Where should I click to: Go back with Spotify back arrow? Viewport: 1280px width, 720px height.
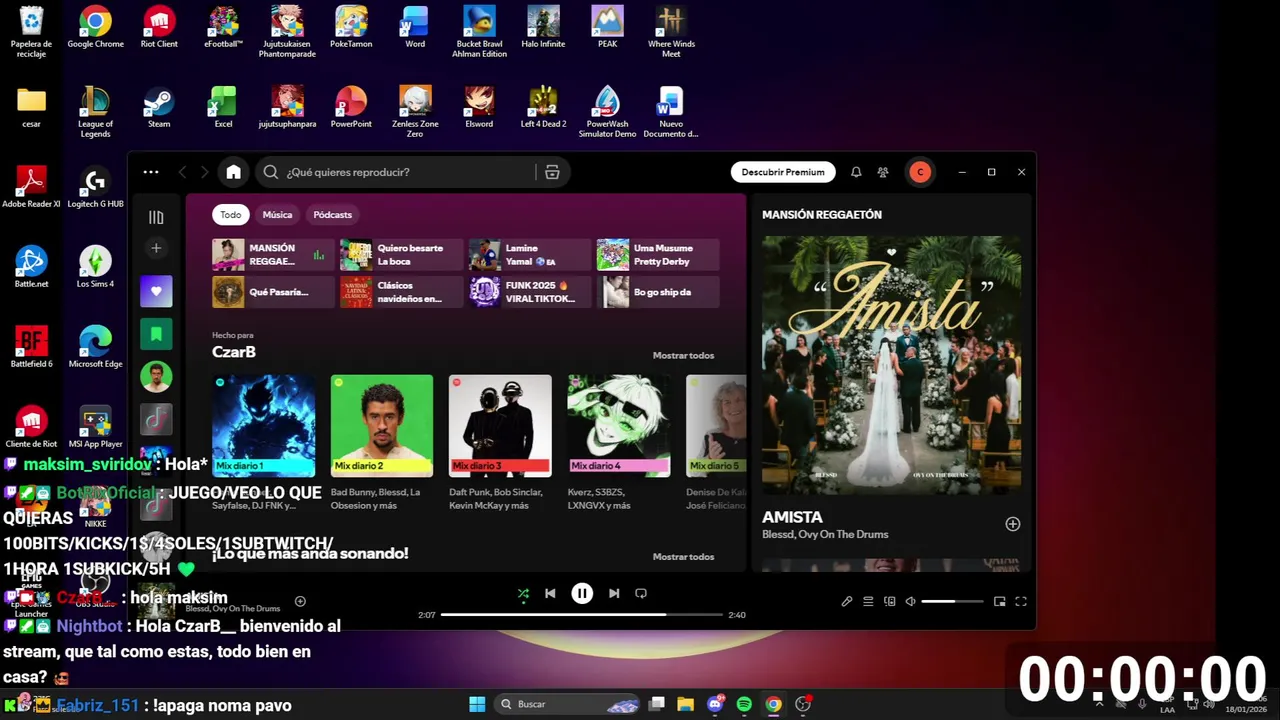(x=182, y=172)
